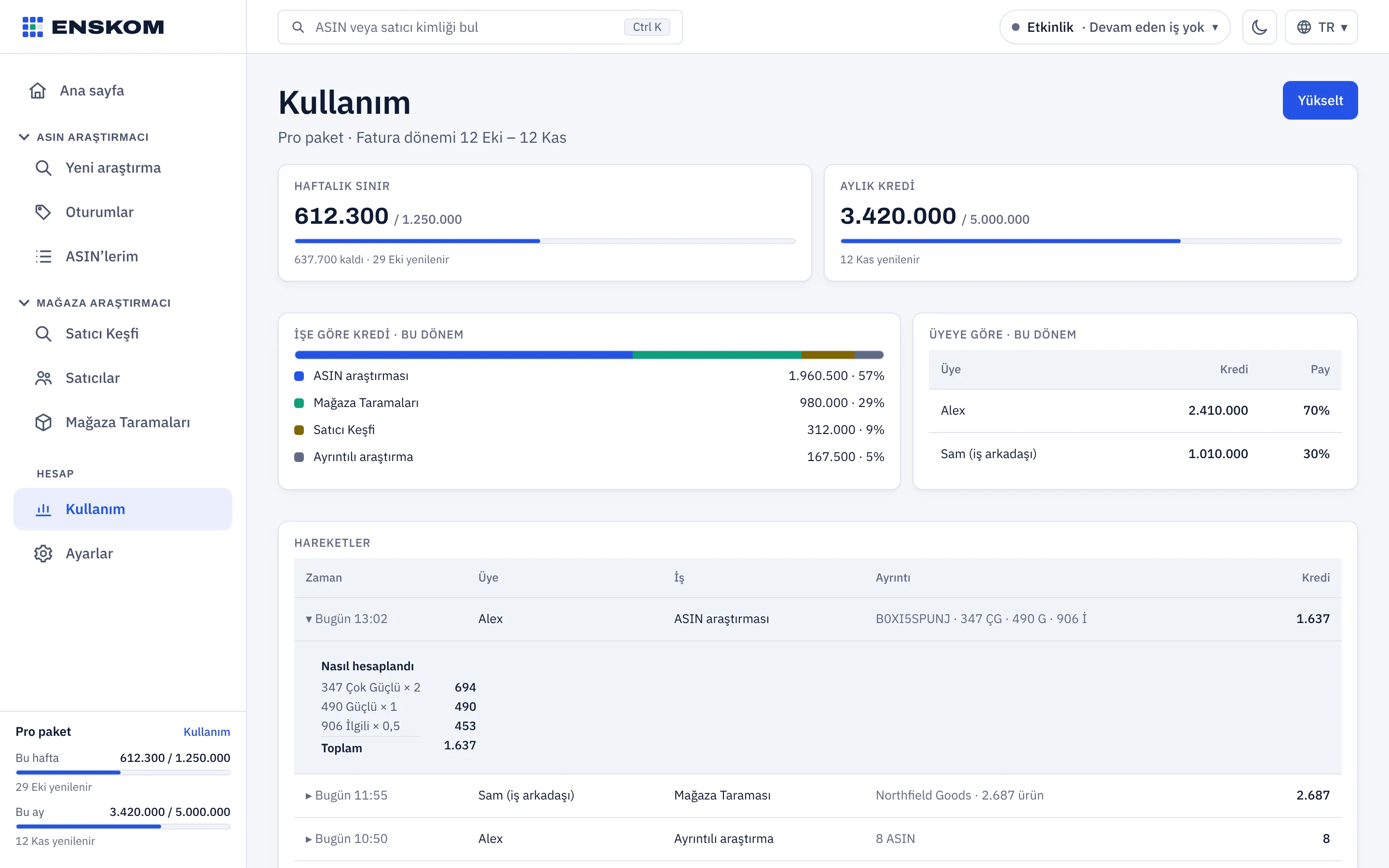Click the ASIN veya satıcı kimliği search field
The image size is (1389, 868).
[x=480, y=27]
